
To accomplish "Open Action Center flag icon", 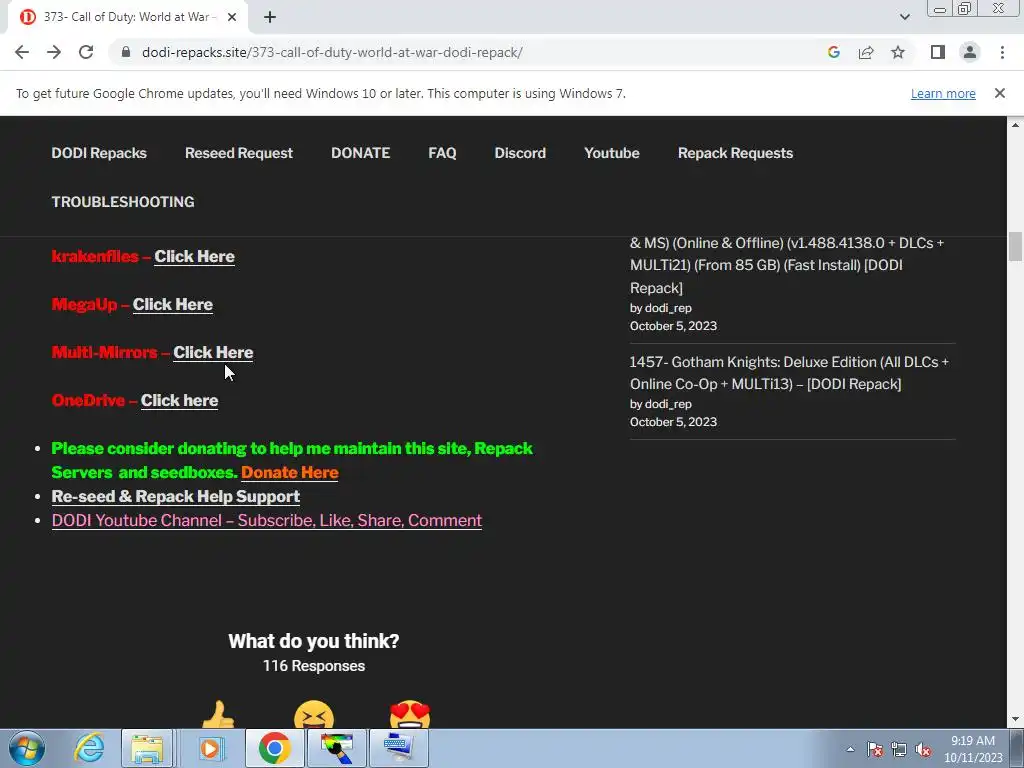I will click(x=875, y=749).
